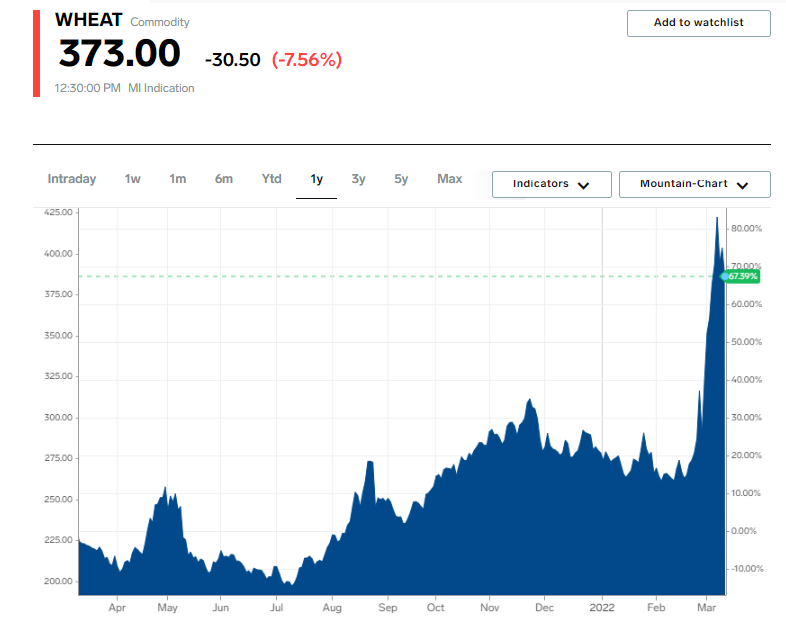This screenshot has width=786, height=626.
Task: Click the -30.50 change value
Action: click(x=233, y=60)
